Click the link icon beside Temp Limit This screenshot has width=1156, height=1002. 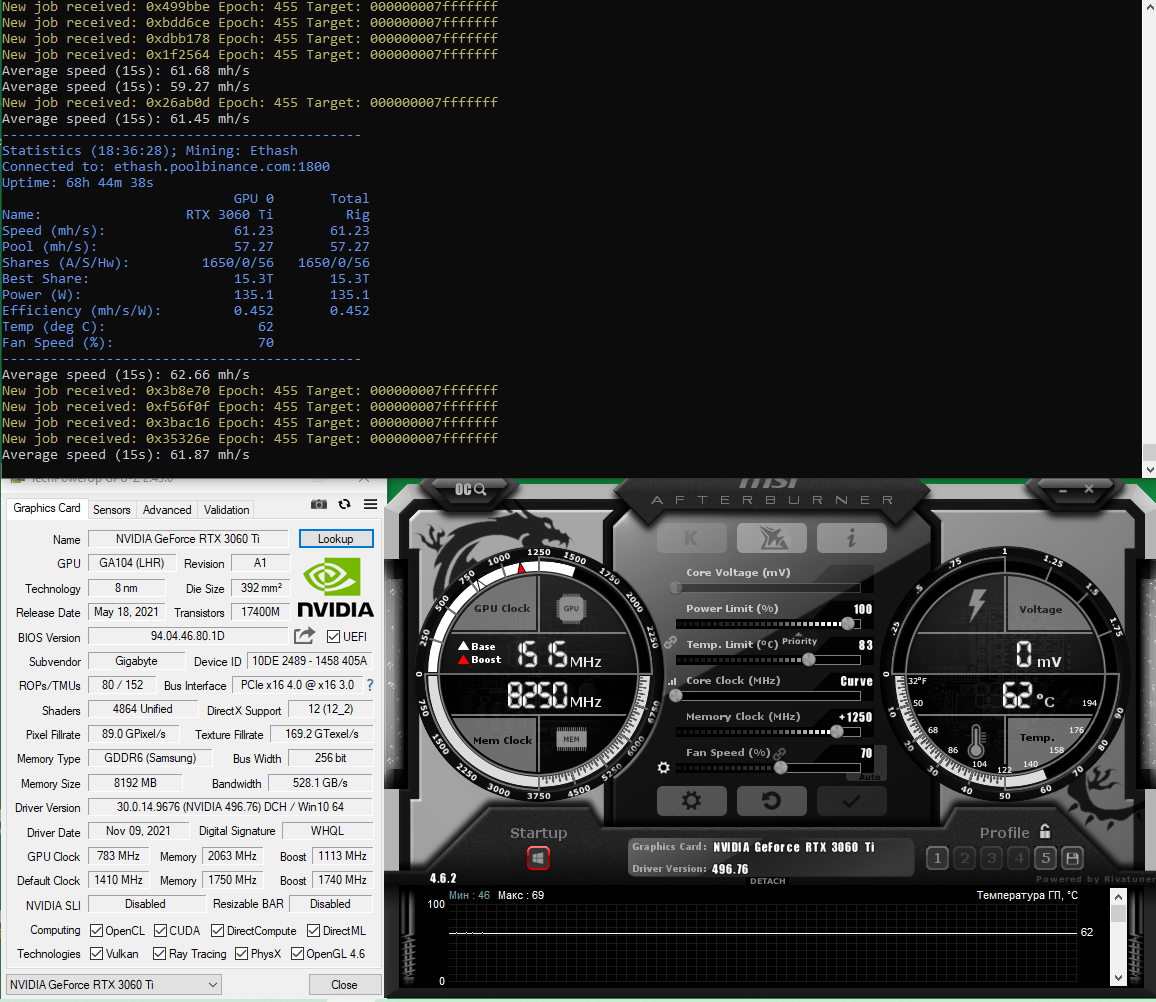[670, 643]
